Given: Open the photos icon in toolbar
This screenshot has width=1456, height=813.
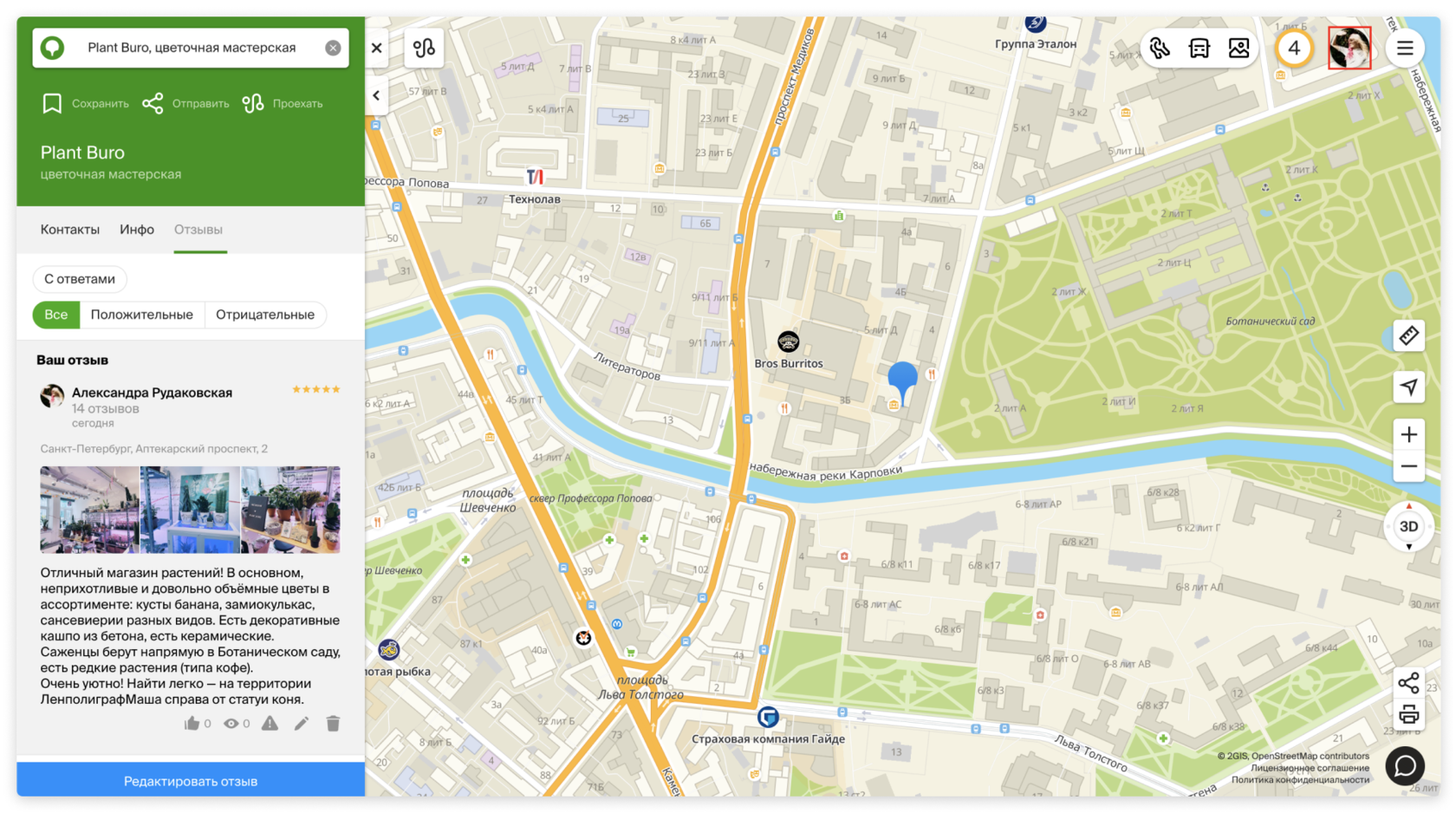Looking at the screenshot, I should [x=1239, y=48].
